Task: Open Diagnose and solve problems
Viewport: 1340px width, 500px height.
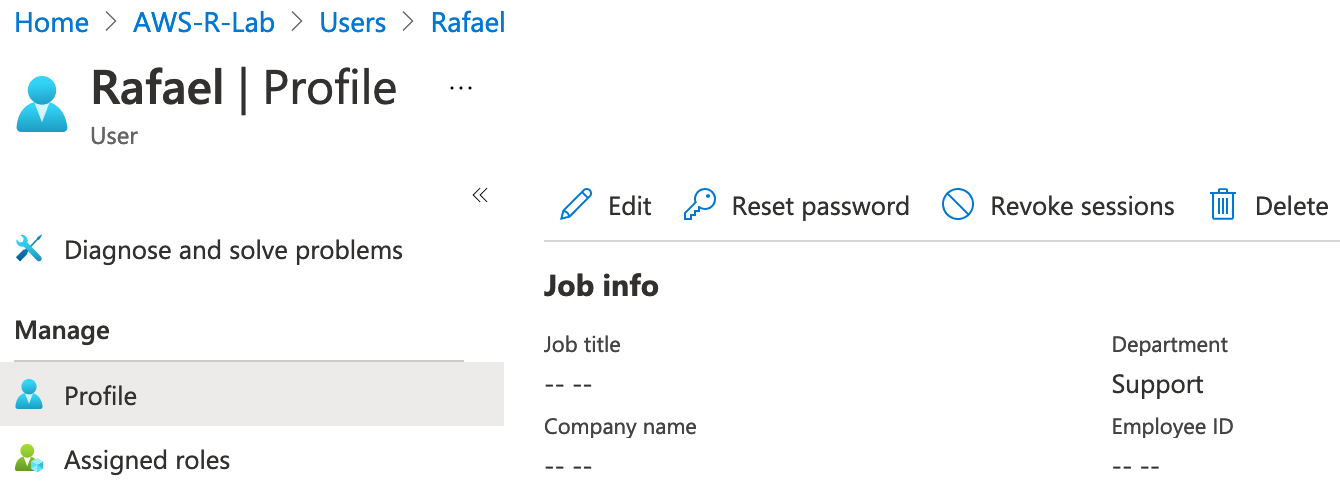Action: point(233,249)
